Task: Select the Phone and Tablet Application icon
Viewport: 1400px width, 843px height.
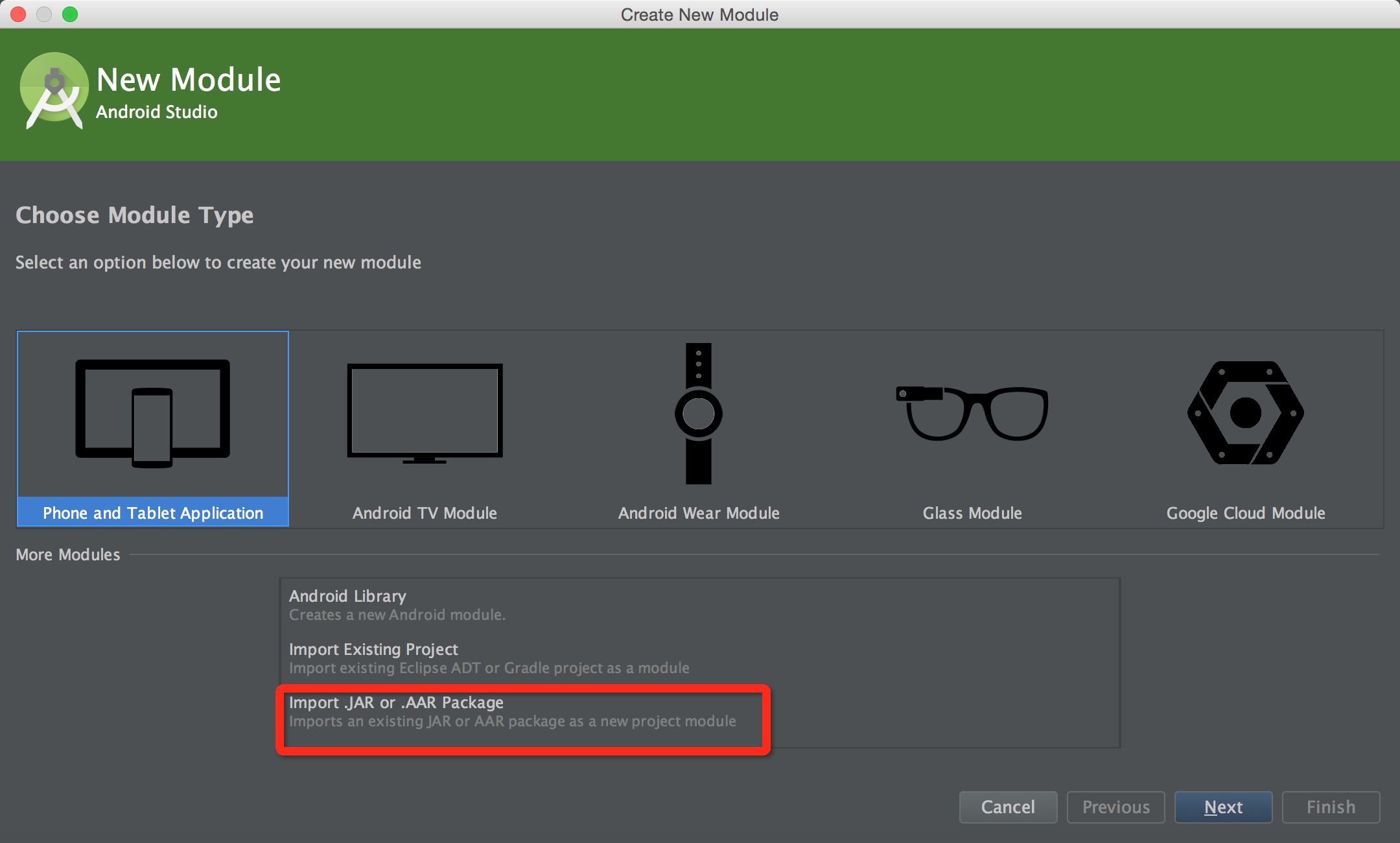Action: click(x=153, y=414)
